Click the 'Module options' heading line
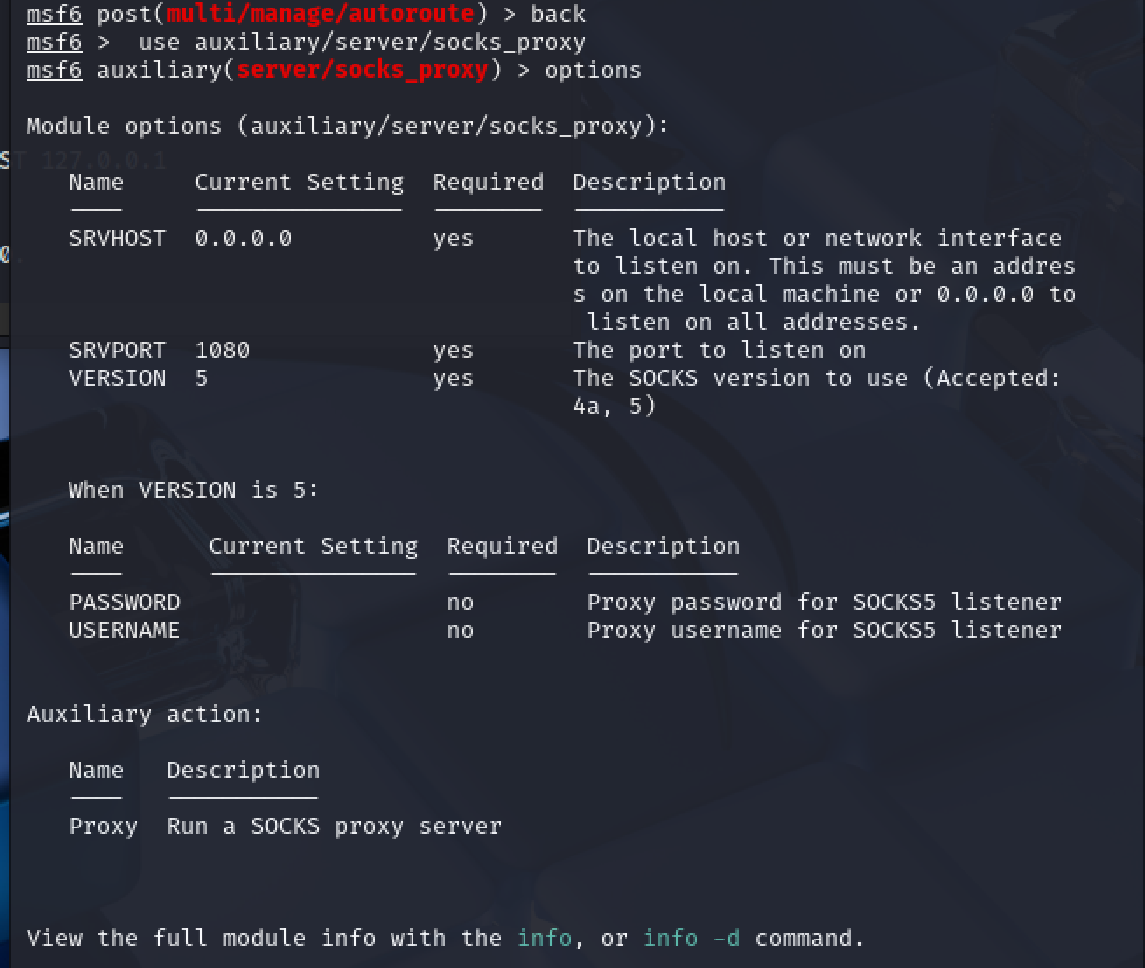1145x968 pixels. [347, 126]
